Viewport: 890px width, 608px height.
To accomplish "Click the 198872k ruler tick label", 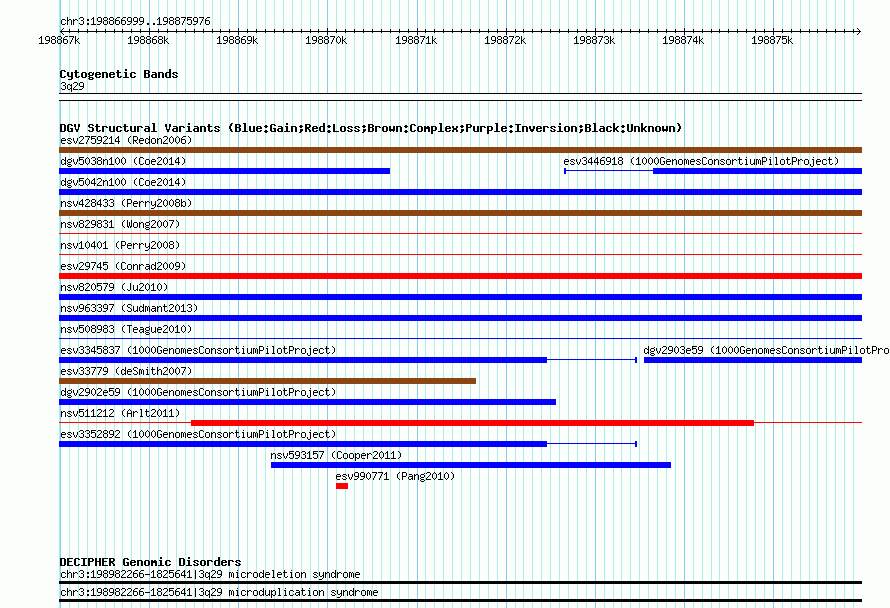I will 505,40.
